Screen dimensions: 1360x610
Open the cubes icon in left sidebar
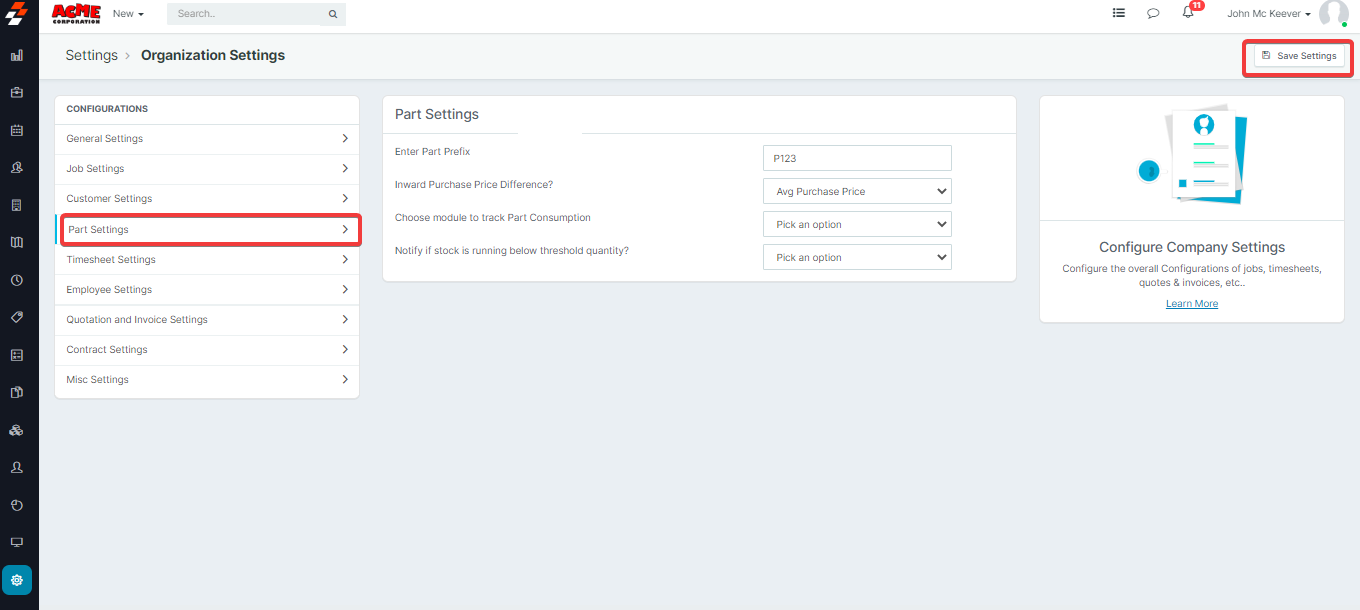[17, 430]
